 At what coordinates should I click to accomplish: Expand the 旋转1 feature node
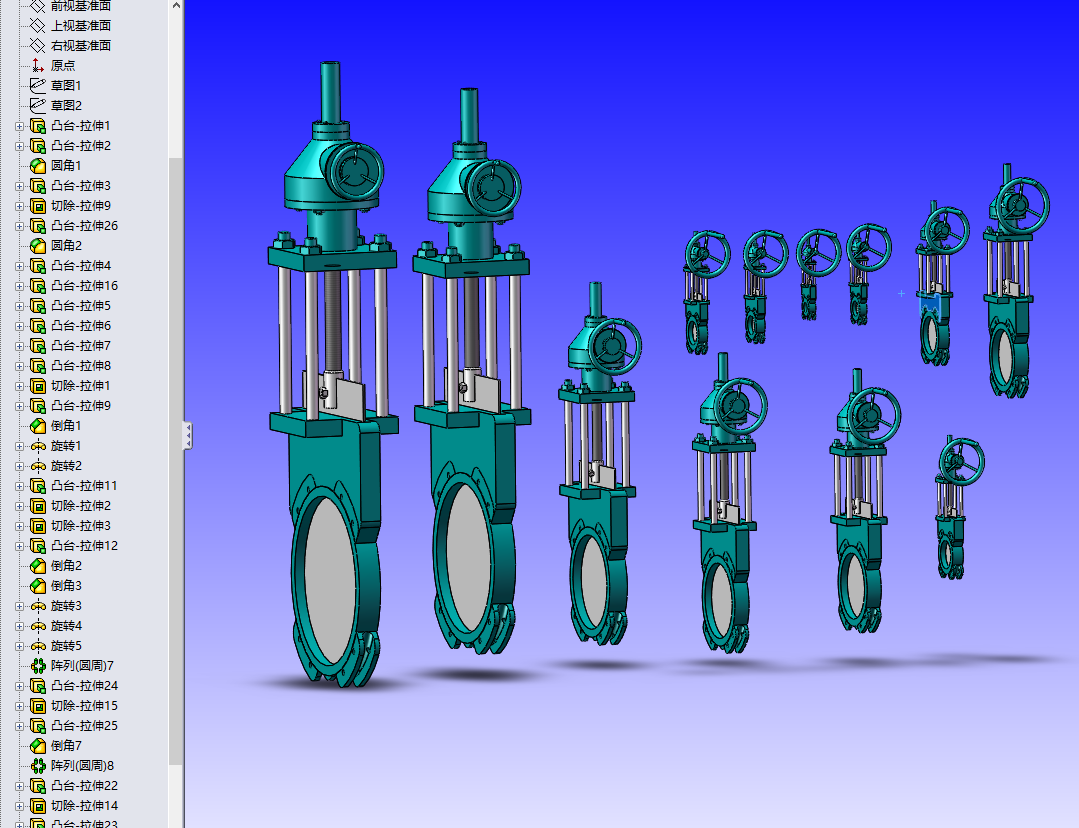[19, 446]
